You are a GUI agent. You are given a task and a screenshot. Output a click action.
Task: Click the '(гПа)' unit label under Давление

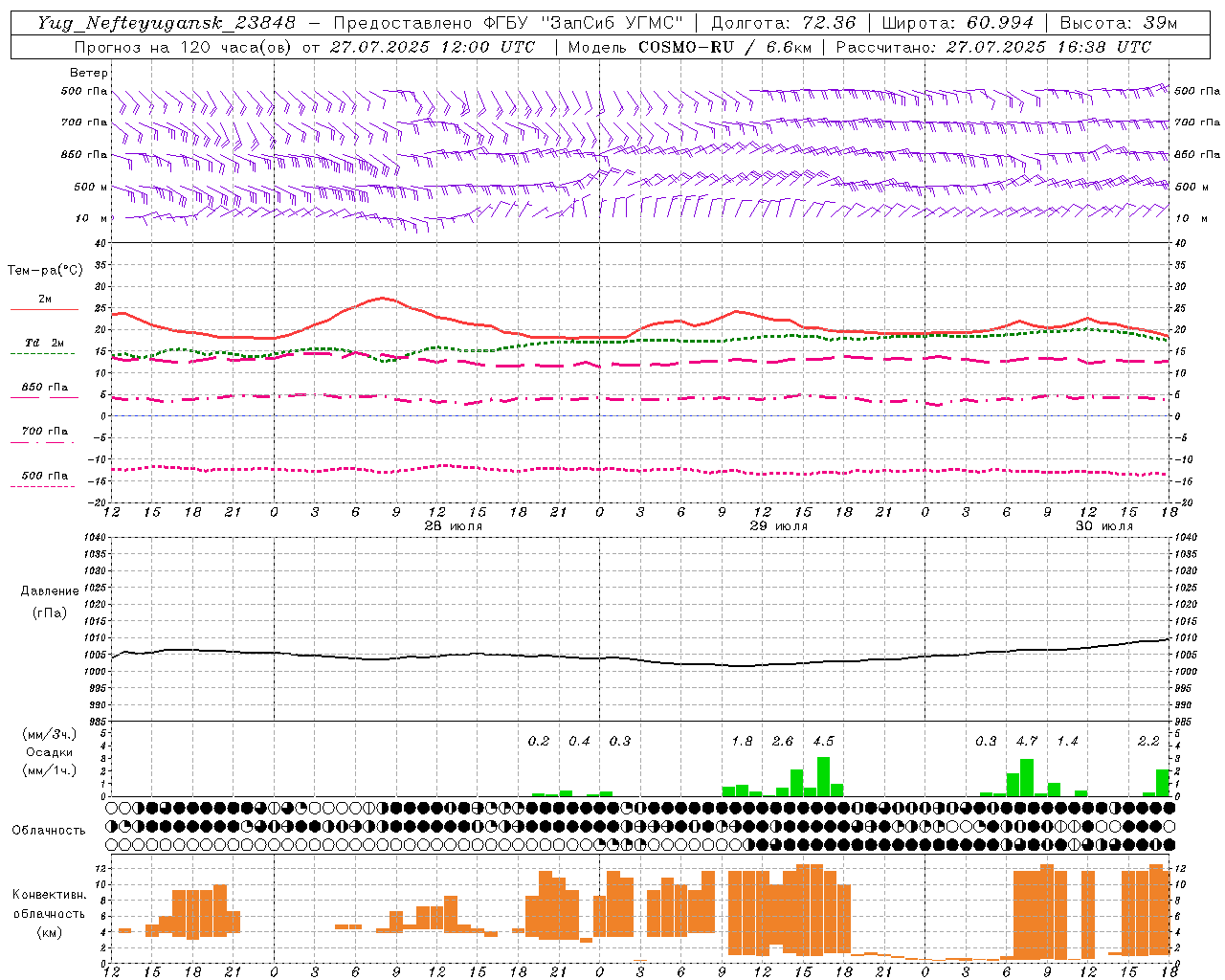tap(50, 612)
